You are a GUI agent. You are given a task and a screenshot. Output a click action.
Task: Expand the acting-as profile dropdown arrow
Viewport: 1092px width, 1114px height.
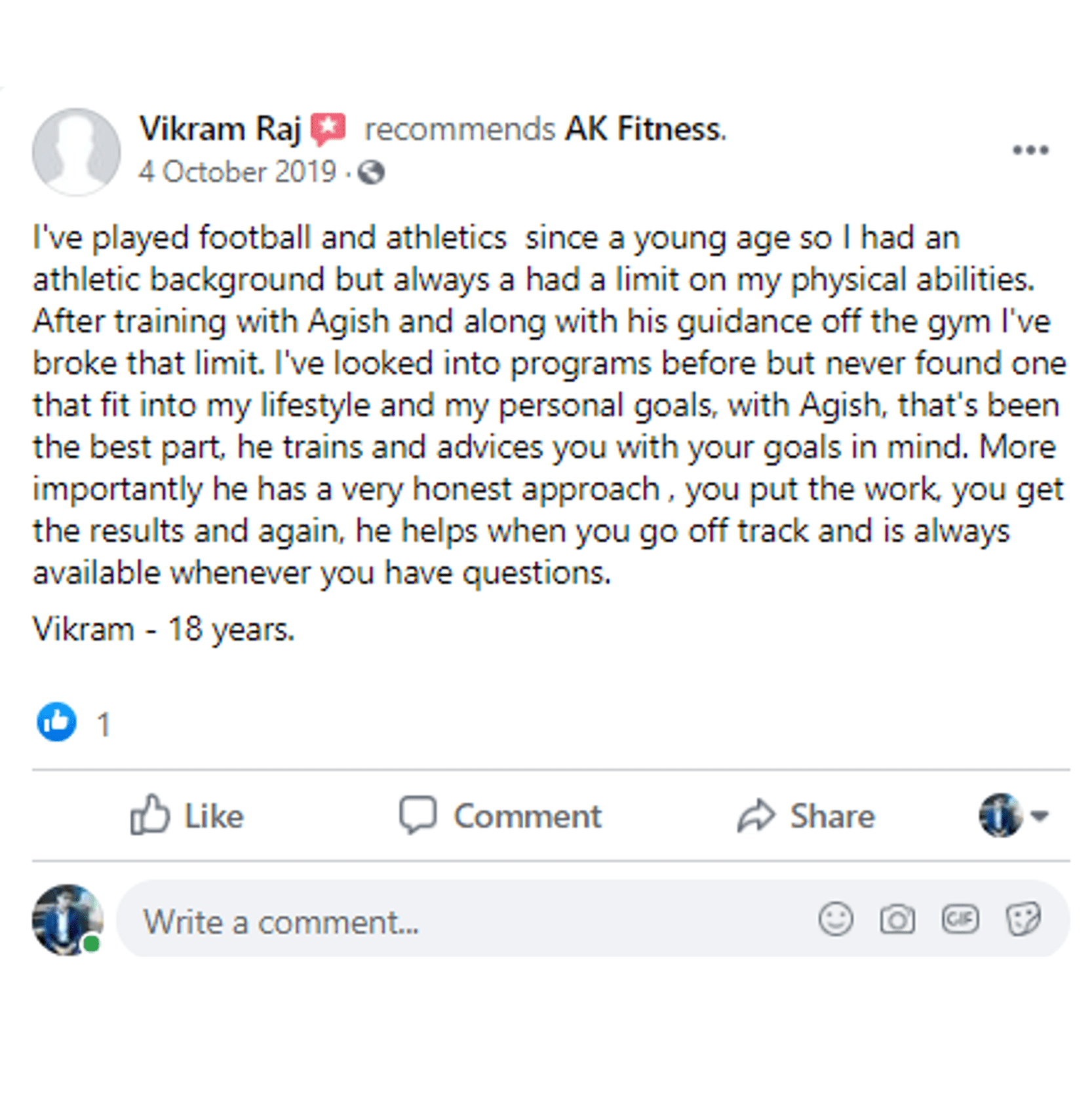click(1040, 816)
